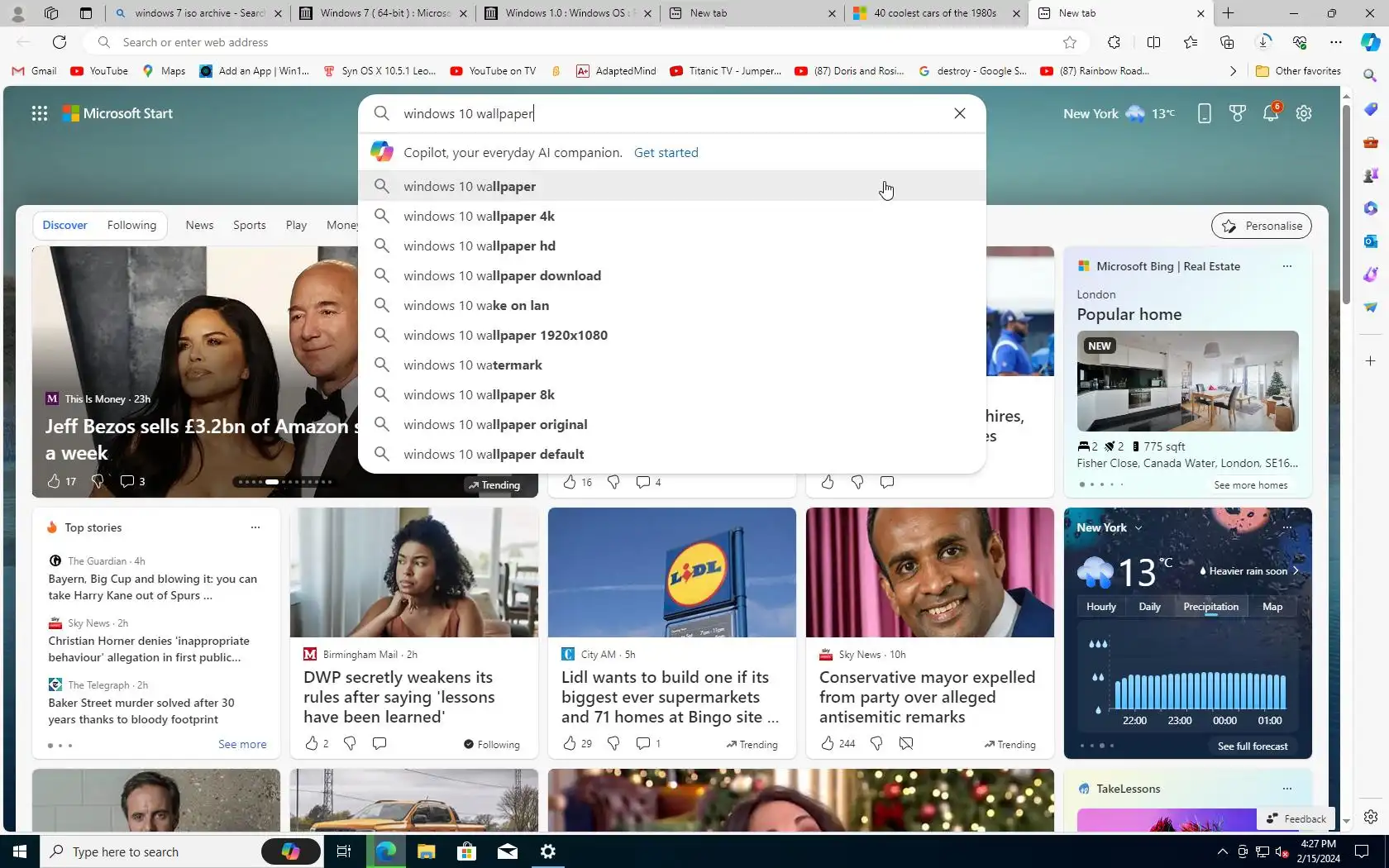Open a new tab with plus button
The height and width of the screenshot is (868, 1389).
(x=1228, y=13)
